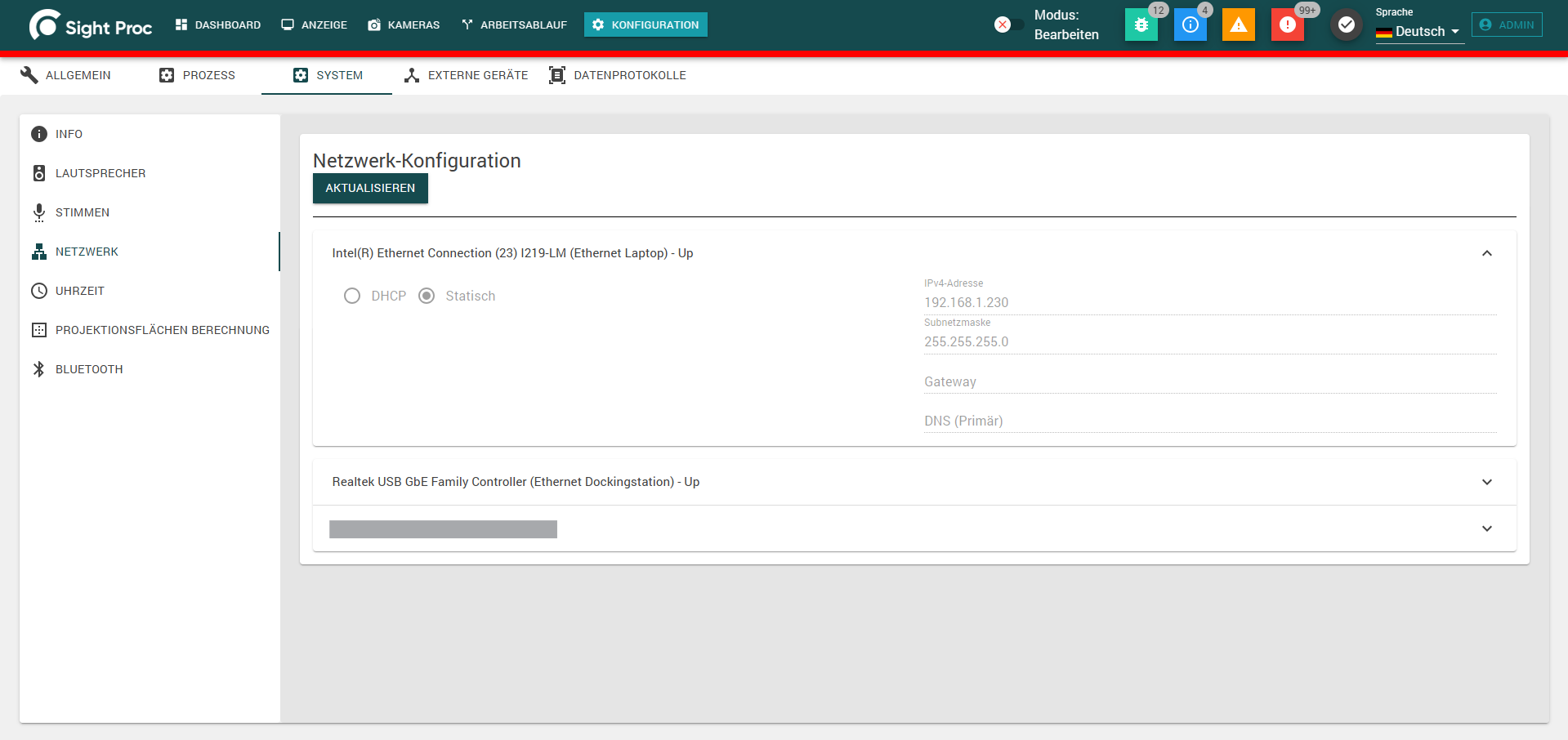The image size is (1568, 740).
Task: Click the Stimmen microphone icon
Action: [x=39, y=212]
